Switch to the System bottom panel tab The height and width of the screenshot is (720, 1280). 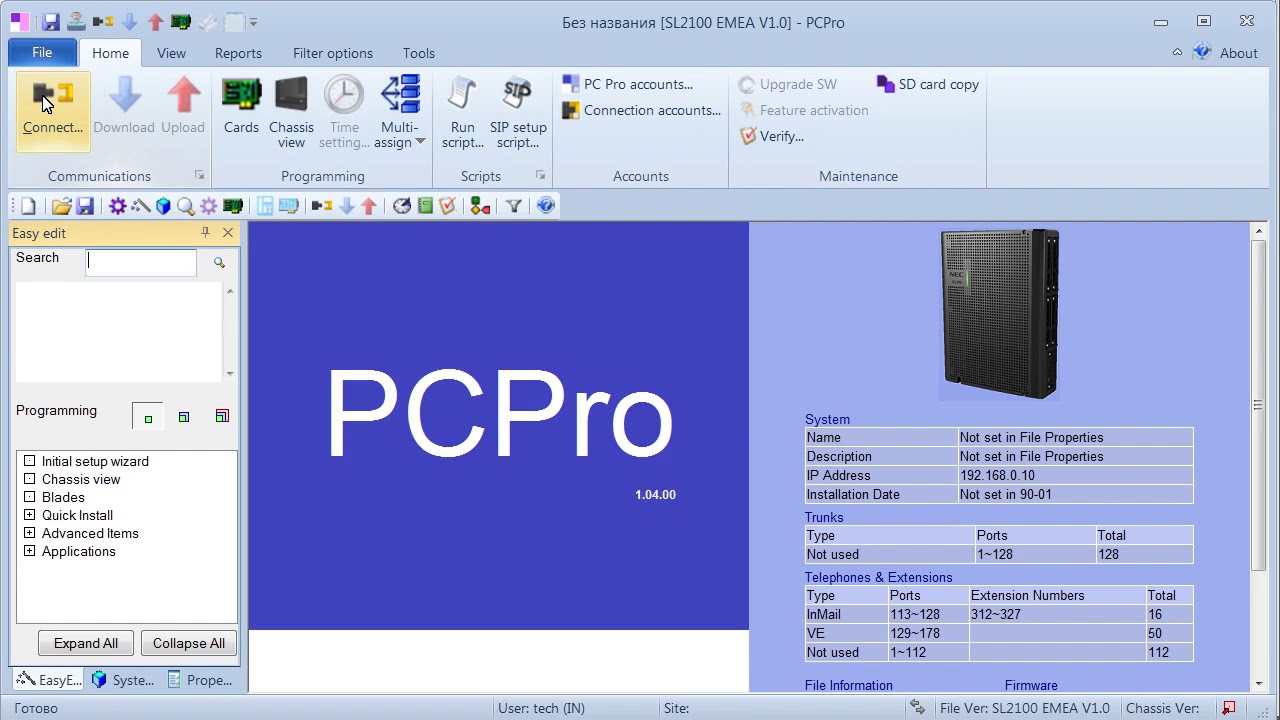pos(123,680)
